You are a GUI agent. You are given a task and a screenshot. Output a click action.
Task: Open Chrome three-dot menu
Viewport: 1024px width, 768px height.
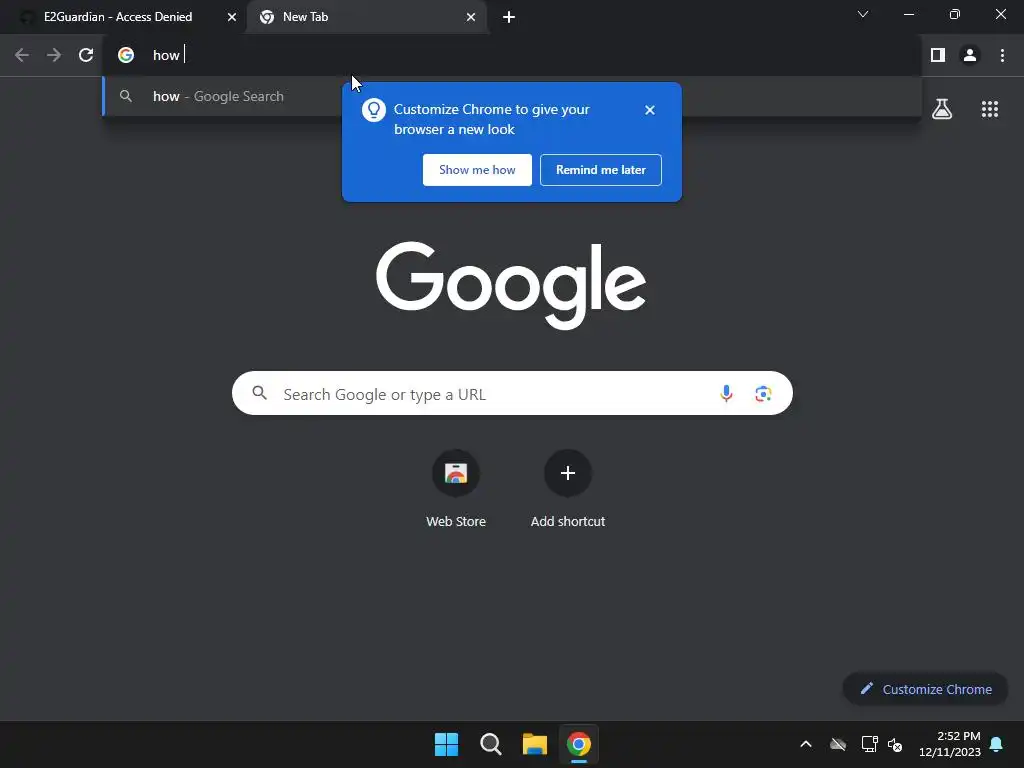pyautogui.click(x=1002, y=55)
